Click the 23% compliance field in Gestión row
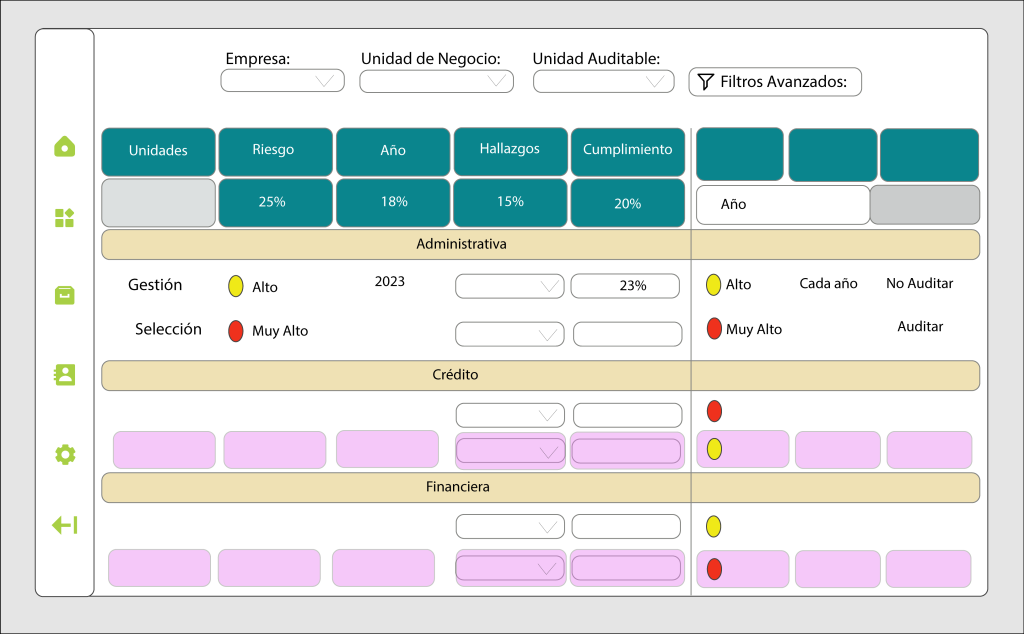This screenshot has width=1024, height=634. click(627, 286)
